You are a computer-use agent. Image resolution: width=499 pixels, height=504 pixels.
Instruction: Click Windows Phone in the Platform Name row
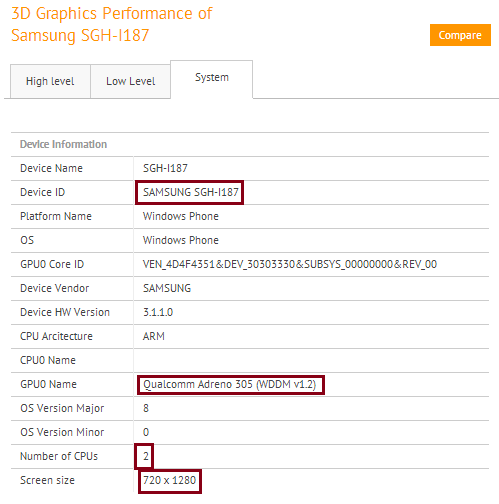pyautogui.click(x=181, y=216)
